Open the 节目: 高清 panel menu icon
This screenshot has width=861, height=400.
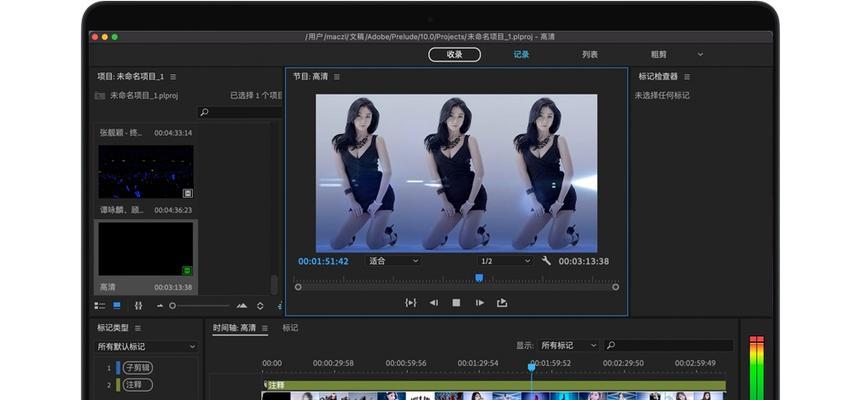[337, 77]
